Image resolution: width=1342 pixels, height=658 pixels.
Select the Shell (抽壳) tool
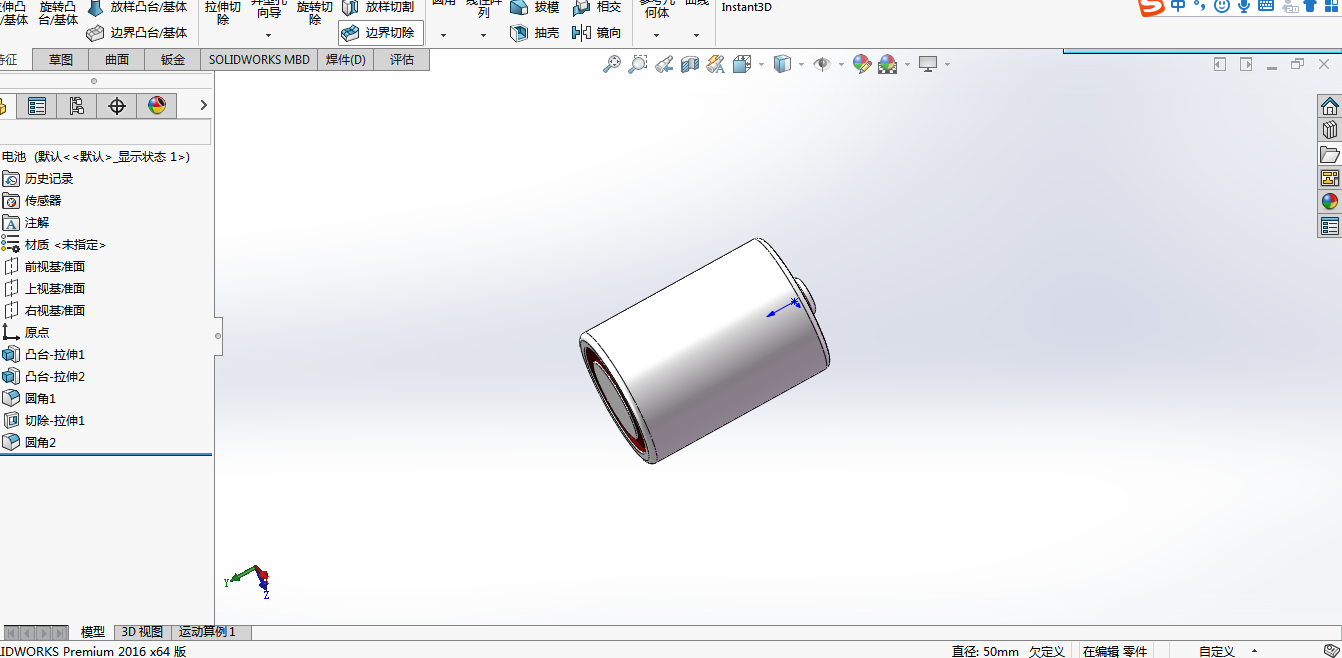coord(534,33)
